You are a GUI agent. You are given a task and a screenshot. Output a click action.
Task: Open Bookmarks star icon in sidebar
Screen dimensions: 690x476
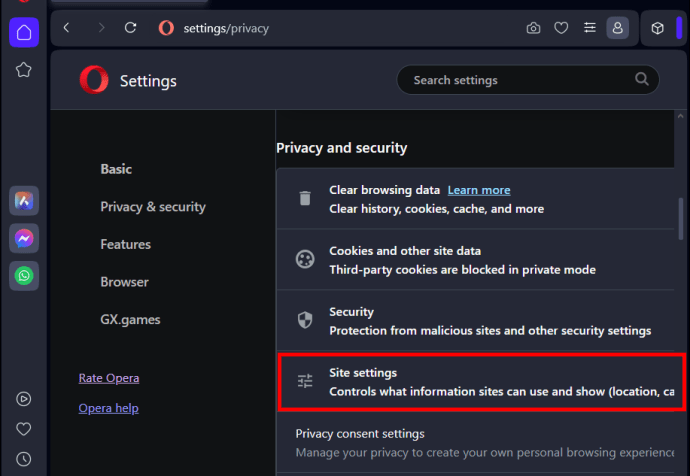pos(24,70)
